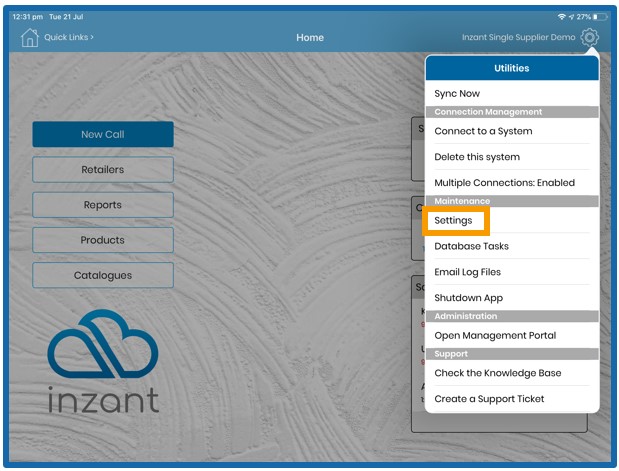The image size is (619, 471).
Task: Start a New Call
Action: point(103,134)
